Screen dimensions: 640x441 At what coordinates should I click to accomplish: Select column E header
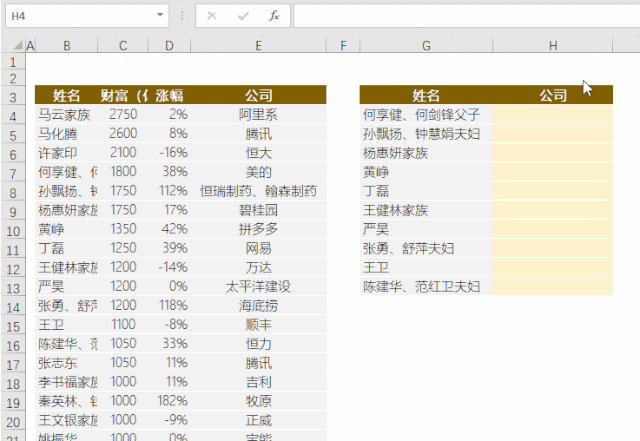pyautogui.click(x=258, y=46)
